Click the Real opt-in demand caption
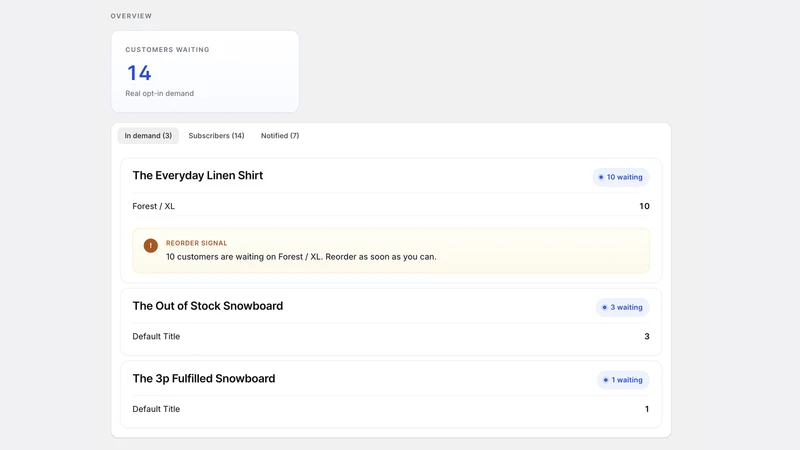The height and width of the screenshot is (450, 800). (160, 93)
